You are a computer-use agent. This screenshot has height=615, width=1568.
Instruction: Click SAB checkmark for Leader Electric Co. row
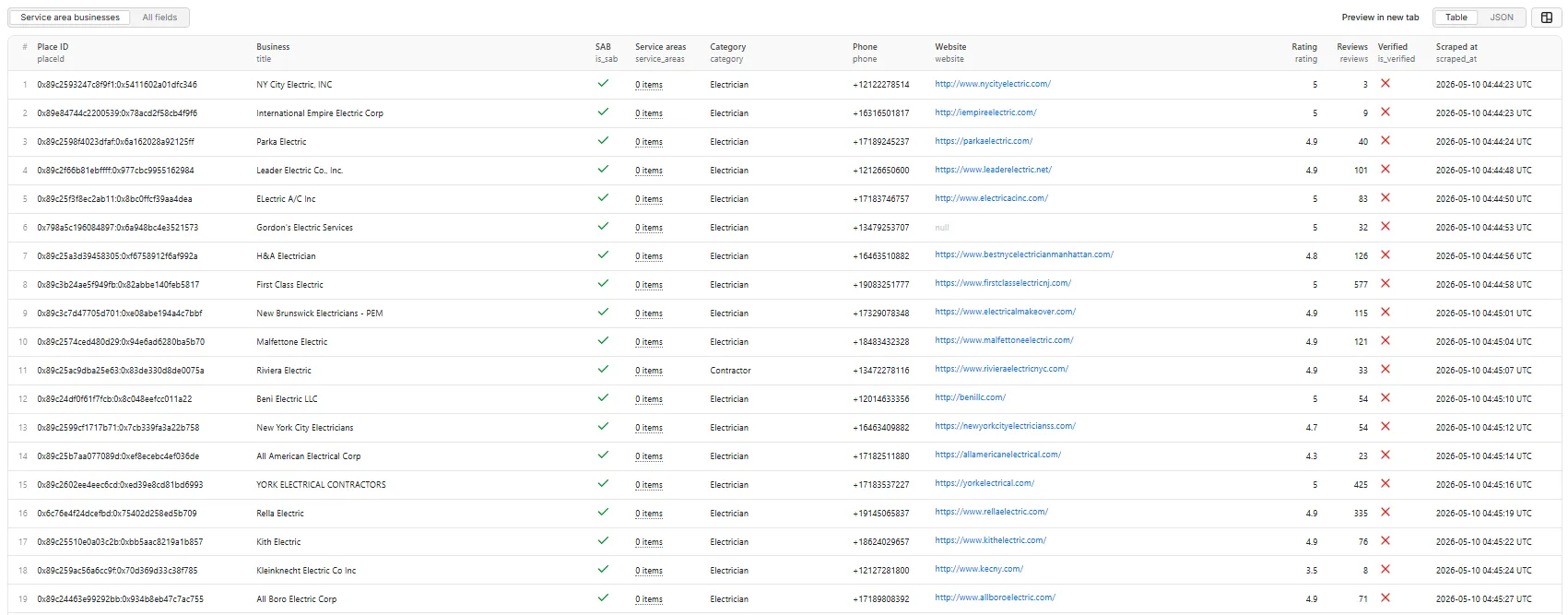pos(603,169)
